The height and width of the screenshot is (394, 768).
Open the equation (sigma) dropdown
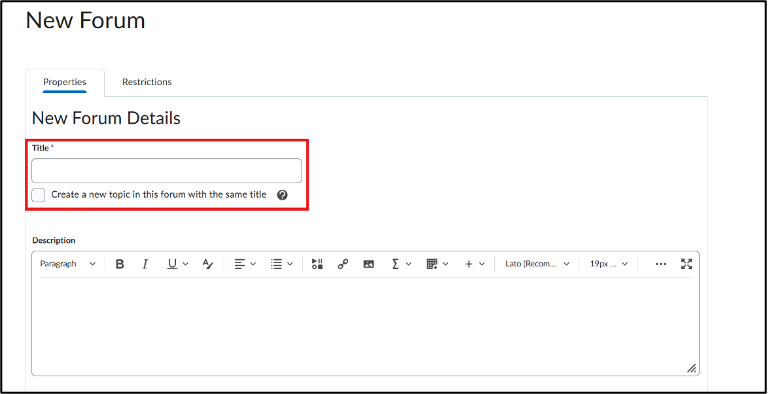coord(402,264)
